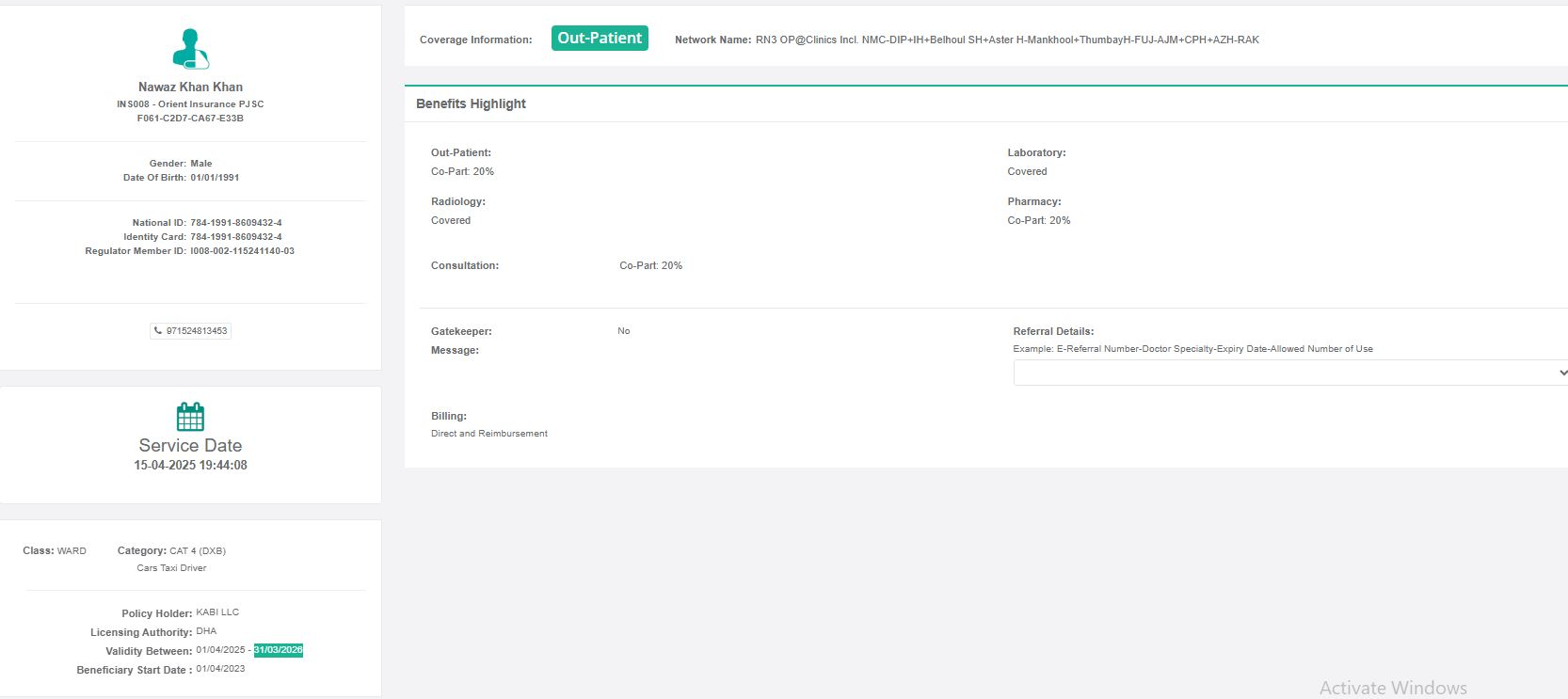Select the Benefits Highlight section header

point(471,103)
